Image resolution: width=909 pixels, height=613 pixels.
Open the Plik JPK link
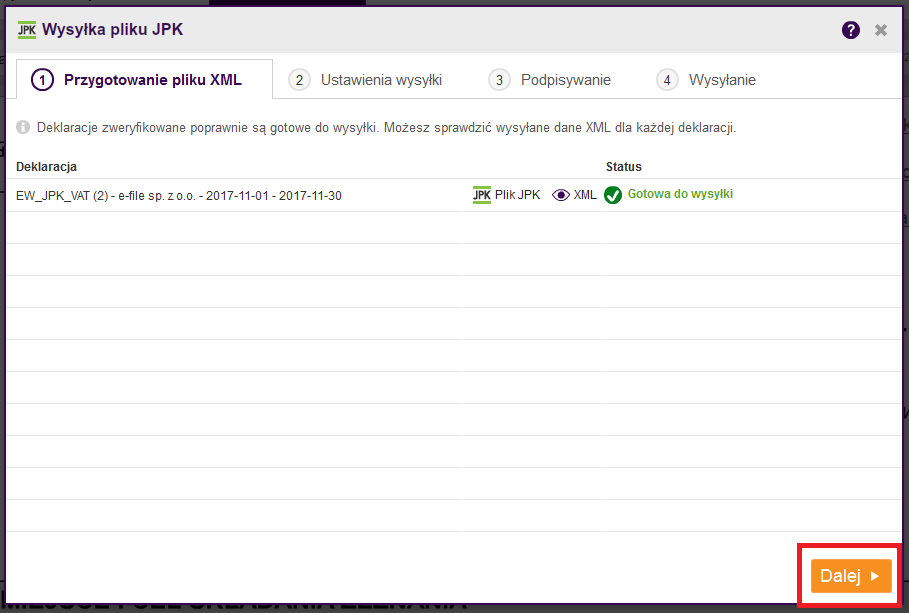coord(517,195)
